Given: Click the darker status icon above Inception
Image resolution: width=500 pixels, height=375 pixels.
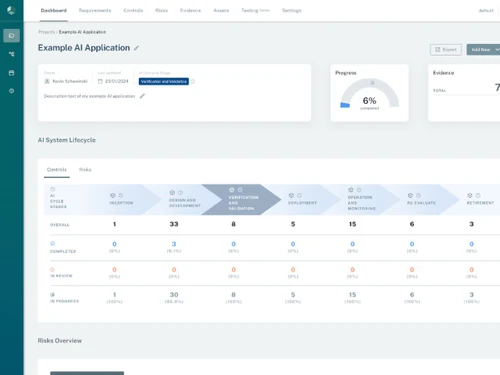Looking at the screenshot, I should [113, 195].
